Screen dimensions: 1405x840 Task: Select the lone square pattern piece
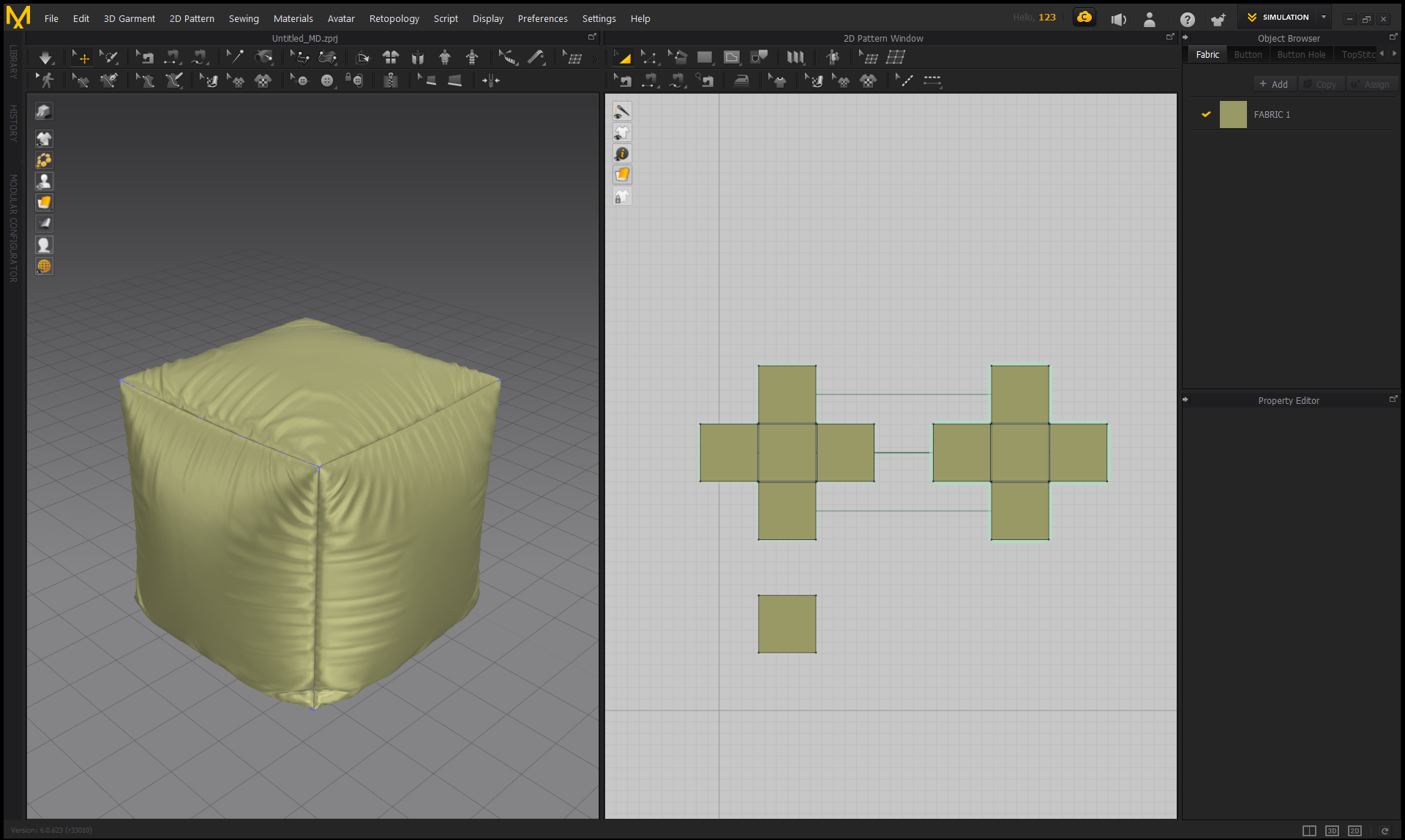[x=787, y=623]
